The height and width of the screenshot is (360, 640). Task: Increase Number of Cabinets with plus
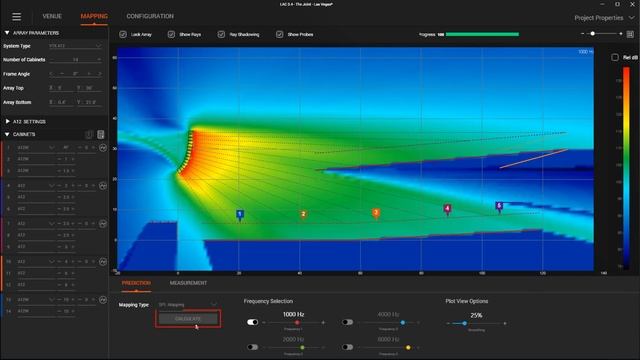tap(99, 60)
